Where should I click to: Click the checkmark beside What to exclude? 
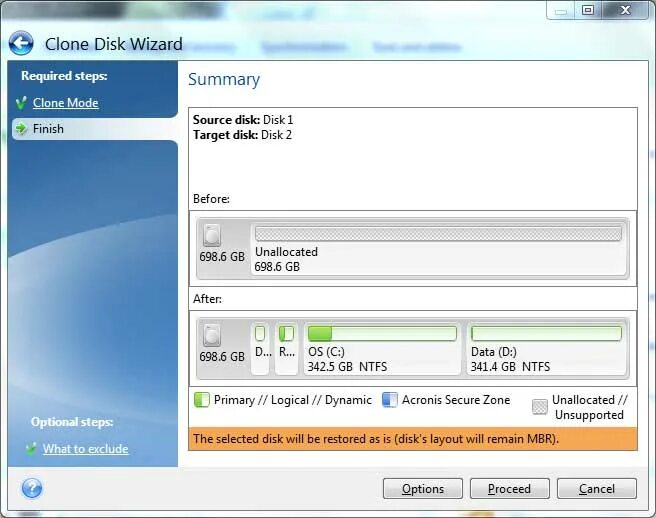coord(31,449)
